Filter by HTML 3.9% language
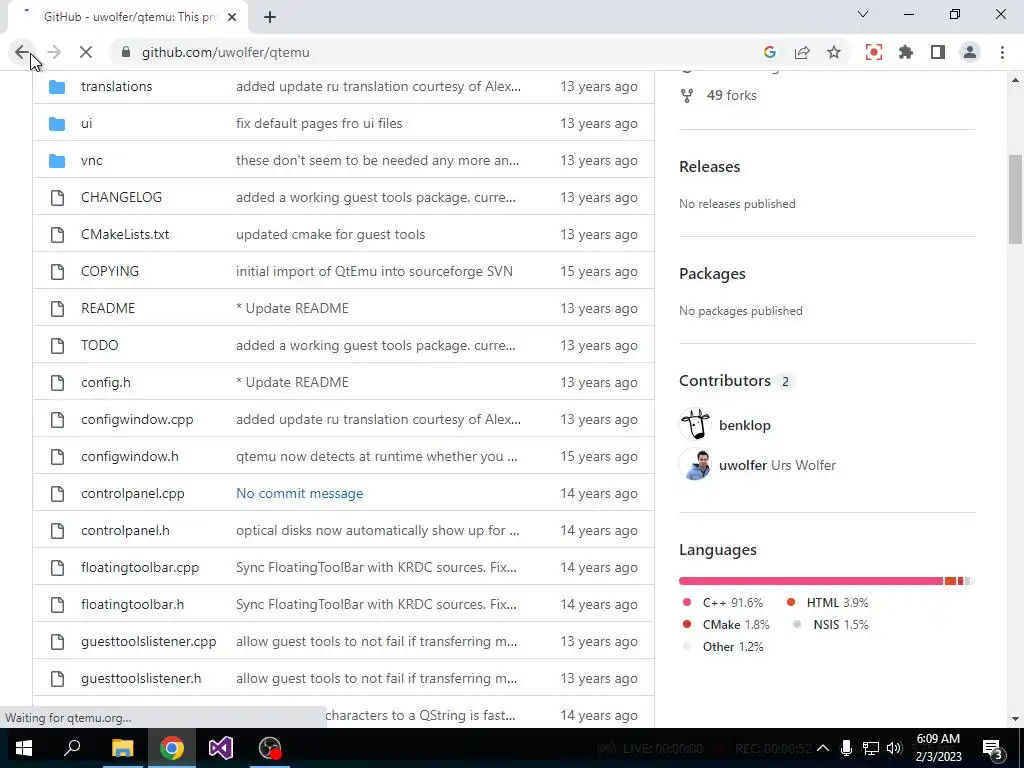1024x768 pixels. [827, 603]
